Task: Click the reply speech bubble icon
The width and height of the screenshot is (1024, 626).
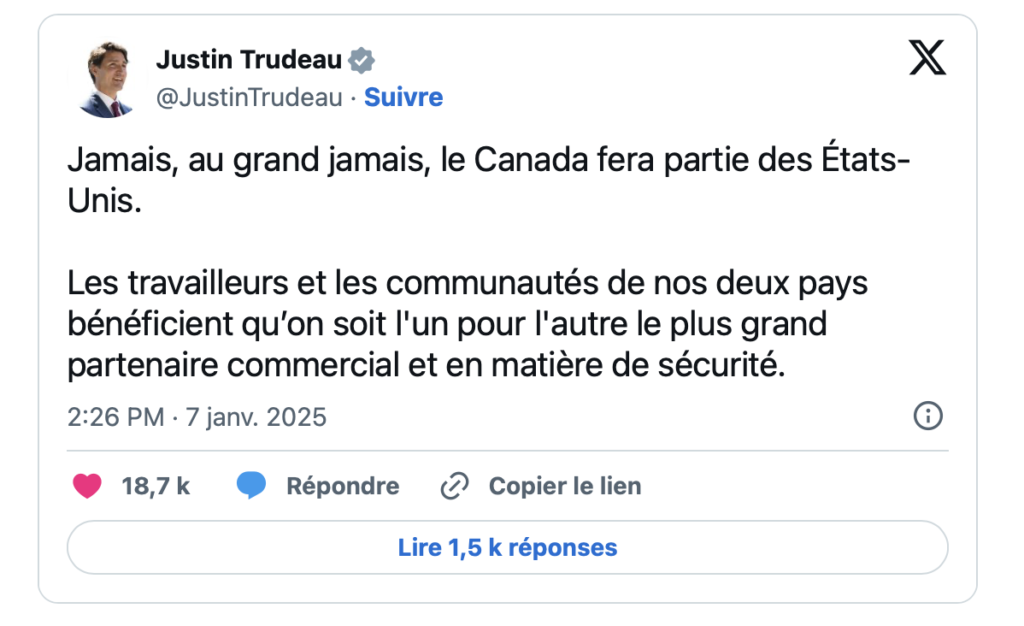Action: pyautogui.click(x=251, y=487)
